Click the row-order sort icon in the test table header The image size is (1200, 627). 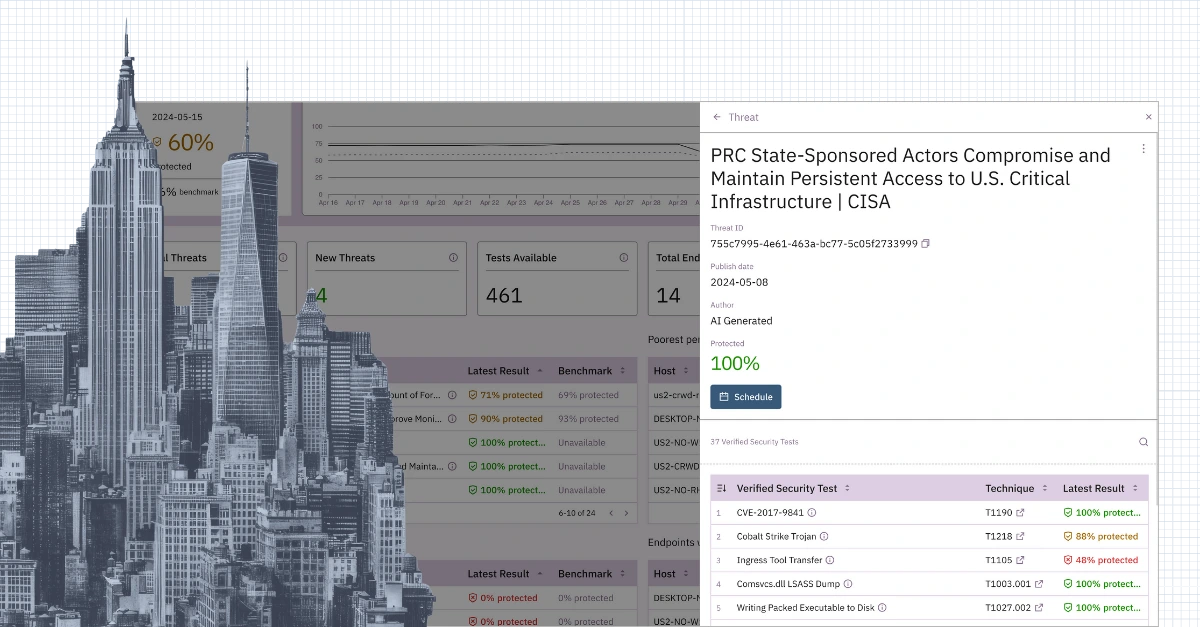pos(721,488)
